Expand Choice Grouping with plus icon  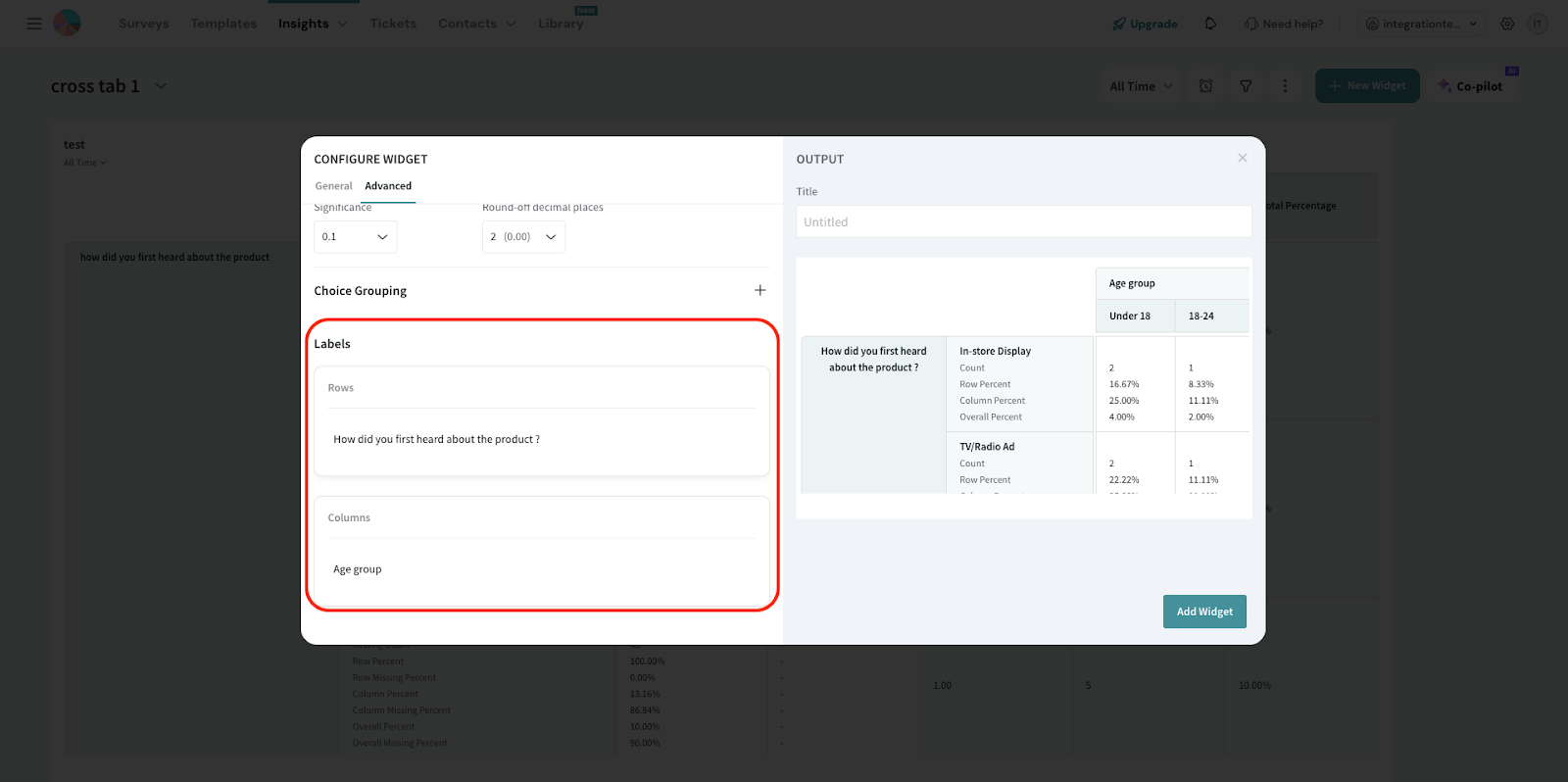click(x=759, y=290)
